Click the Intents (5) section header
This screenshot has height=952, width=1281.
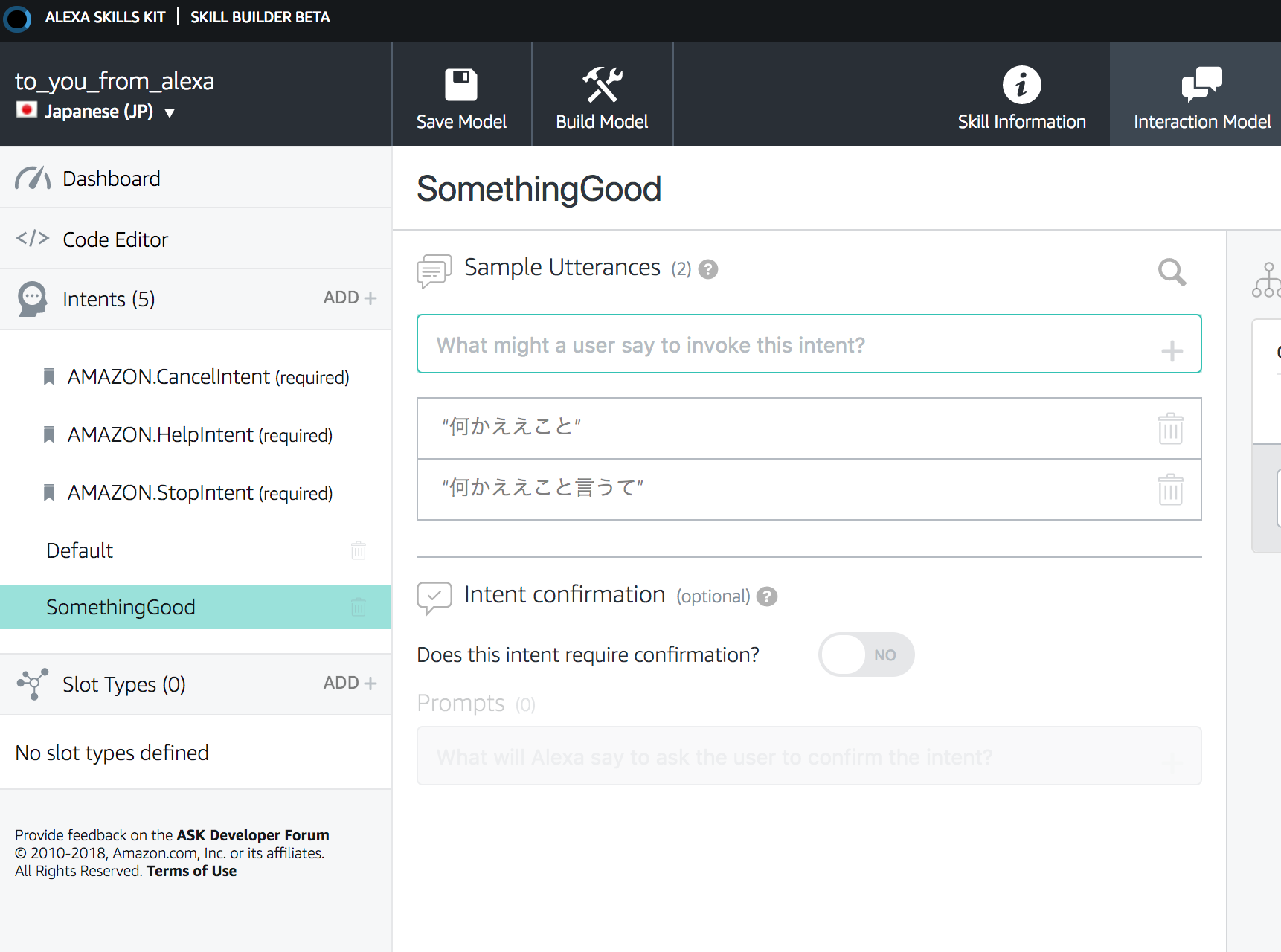(109, 299)
